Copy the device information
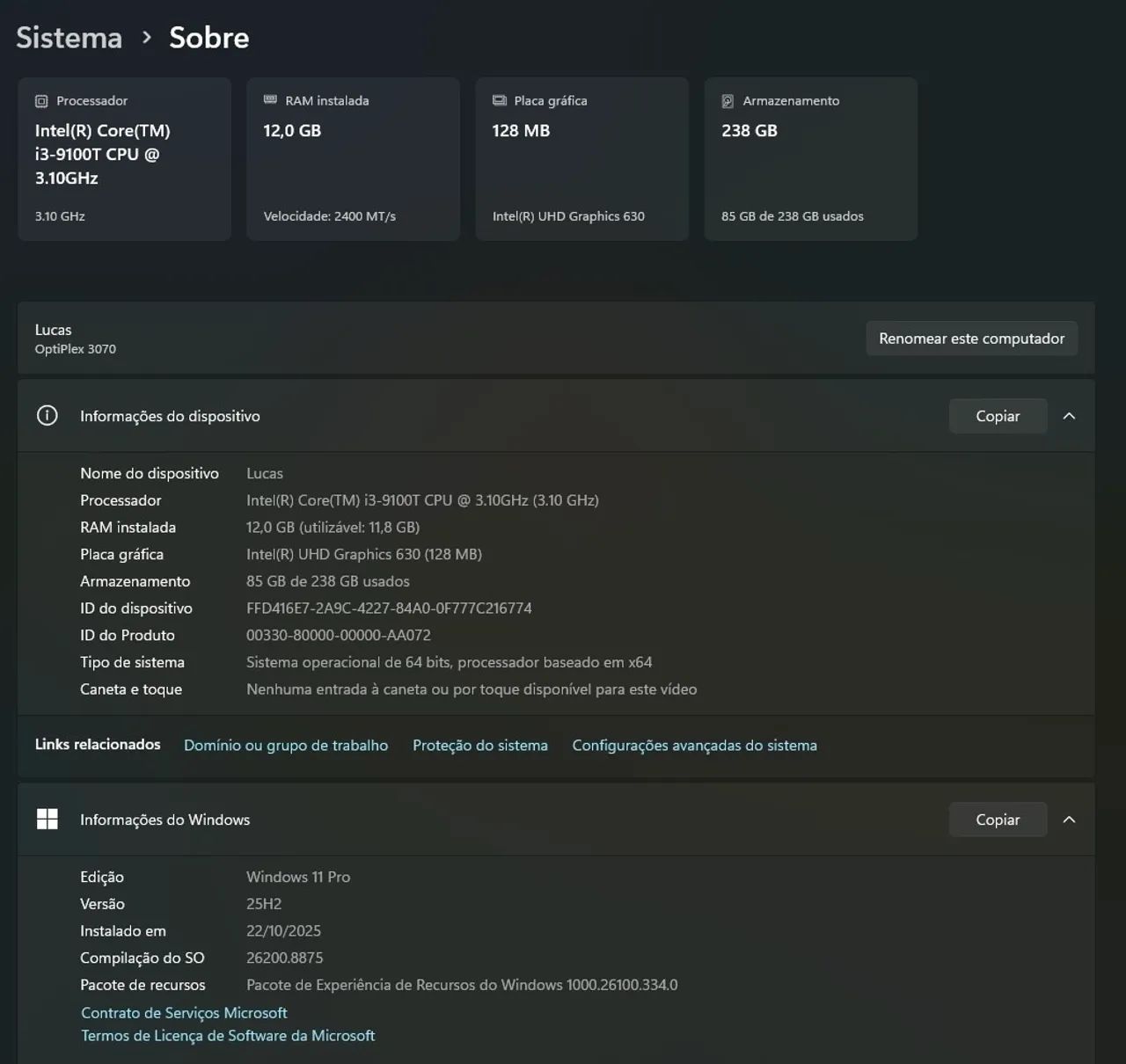Screen dimensions: 1126x1064 (998, 416)
